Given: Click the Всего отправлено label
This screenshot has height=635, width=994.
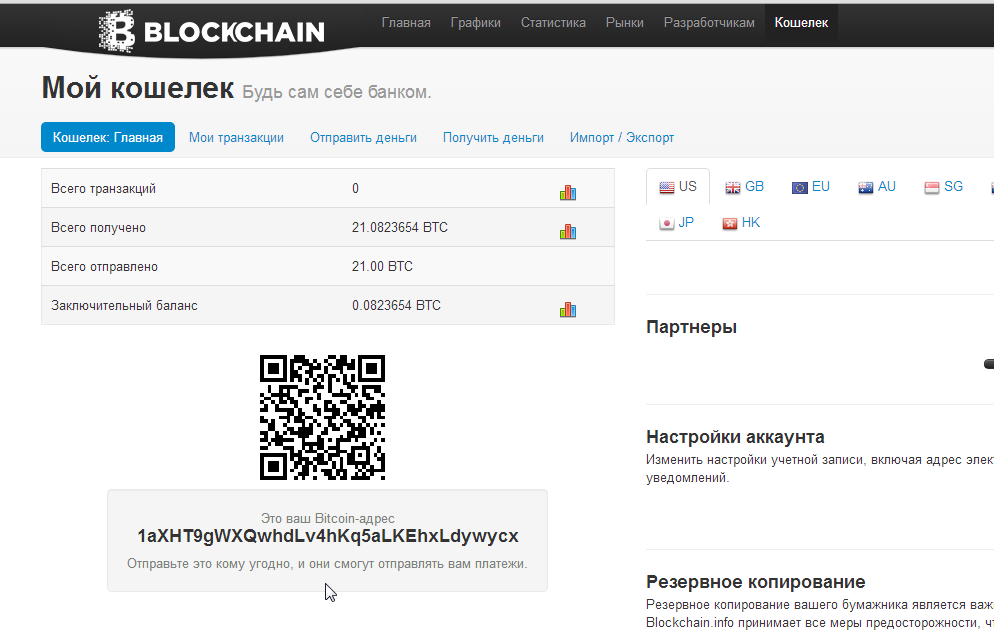Looking at the screenshot, I should pyautogui.click(x=105, y=267).
